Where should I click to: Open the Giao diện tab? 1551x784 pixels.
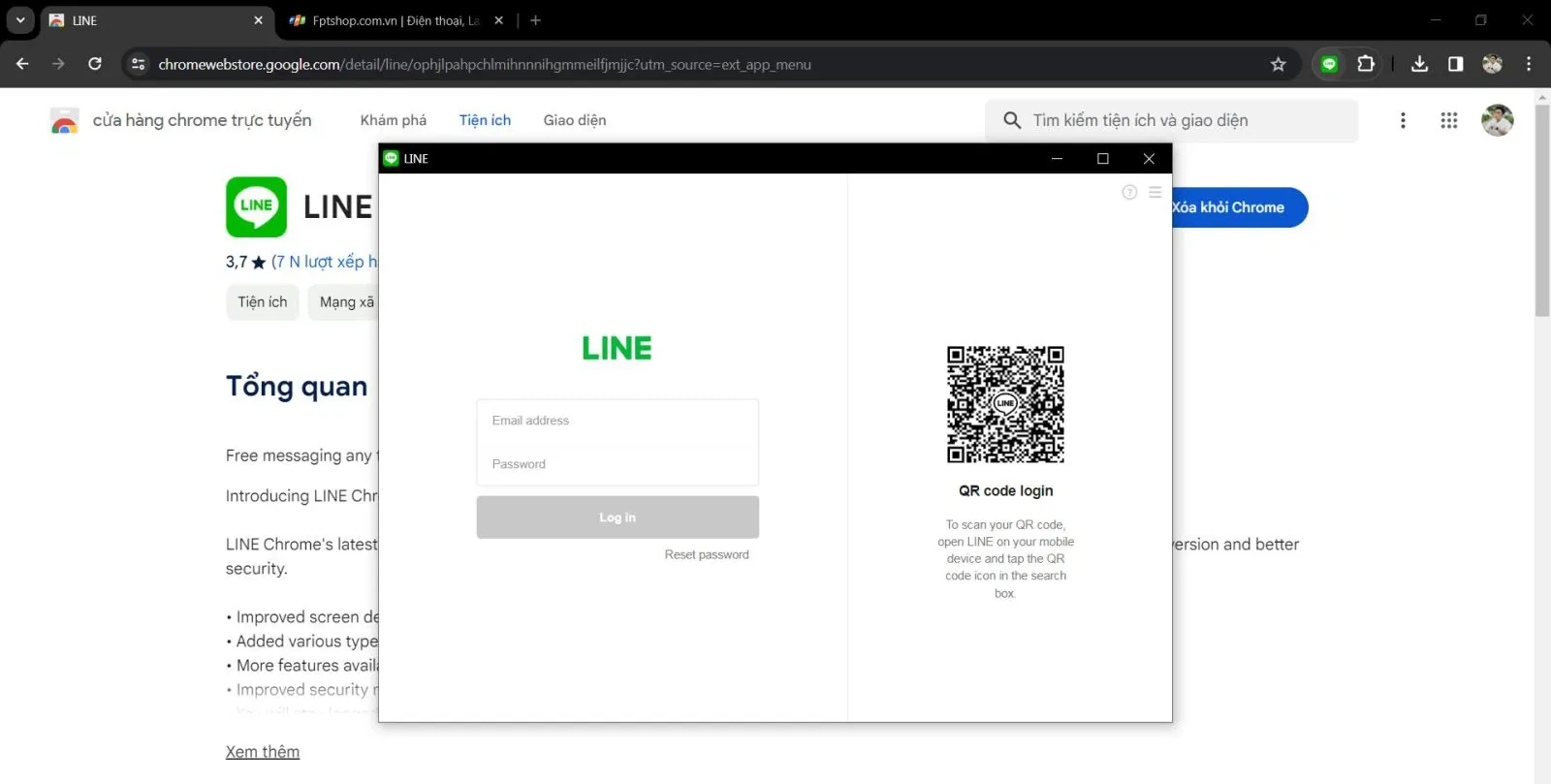(575, 120)
